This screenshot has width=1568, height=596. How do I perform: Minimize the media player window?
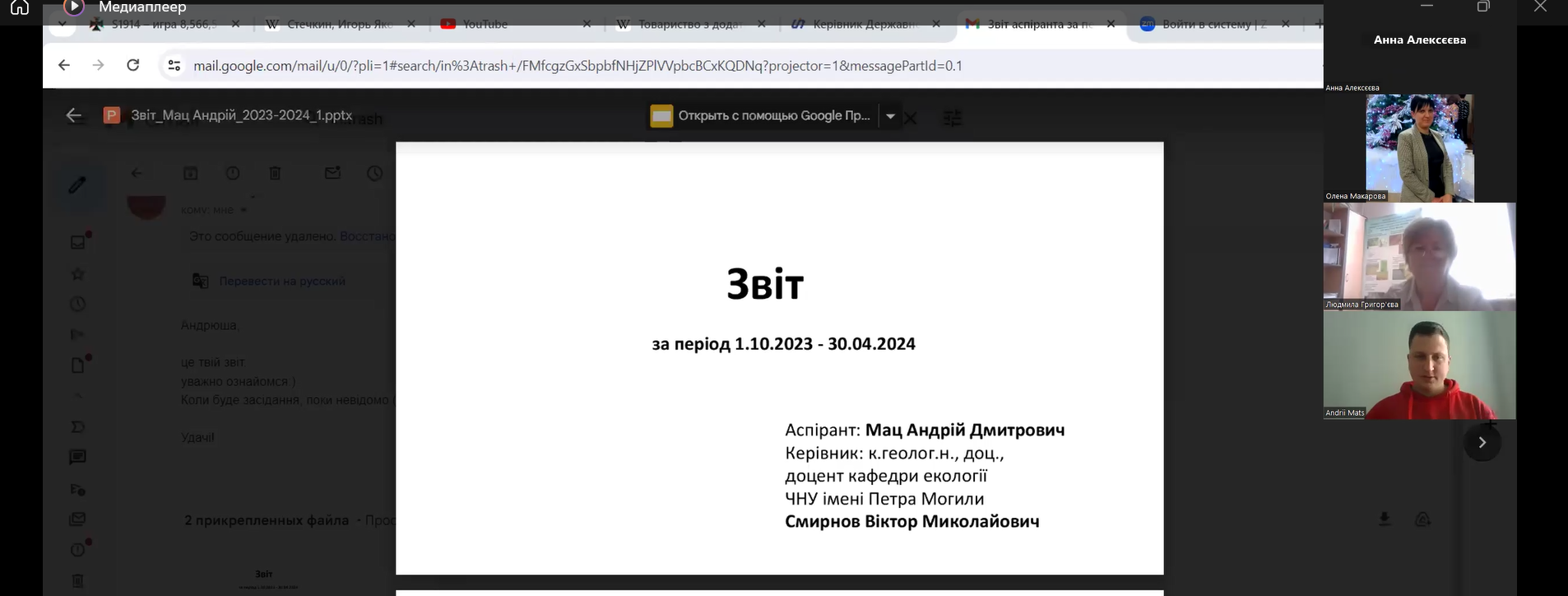click(1427, 6)
